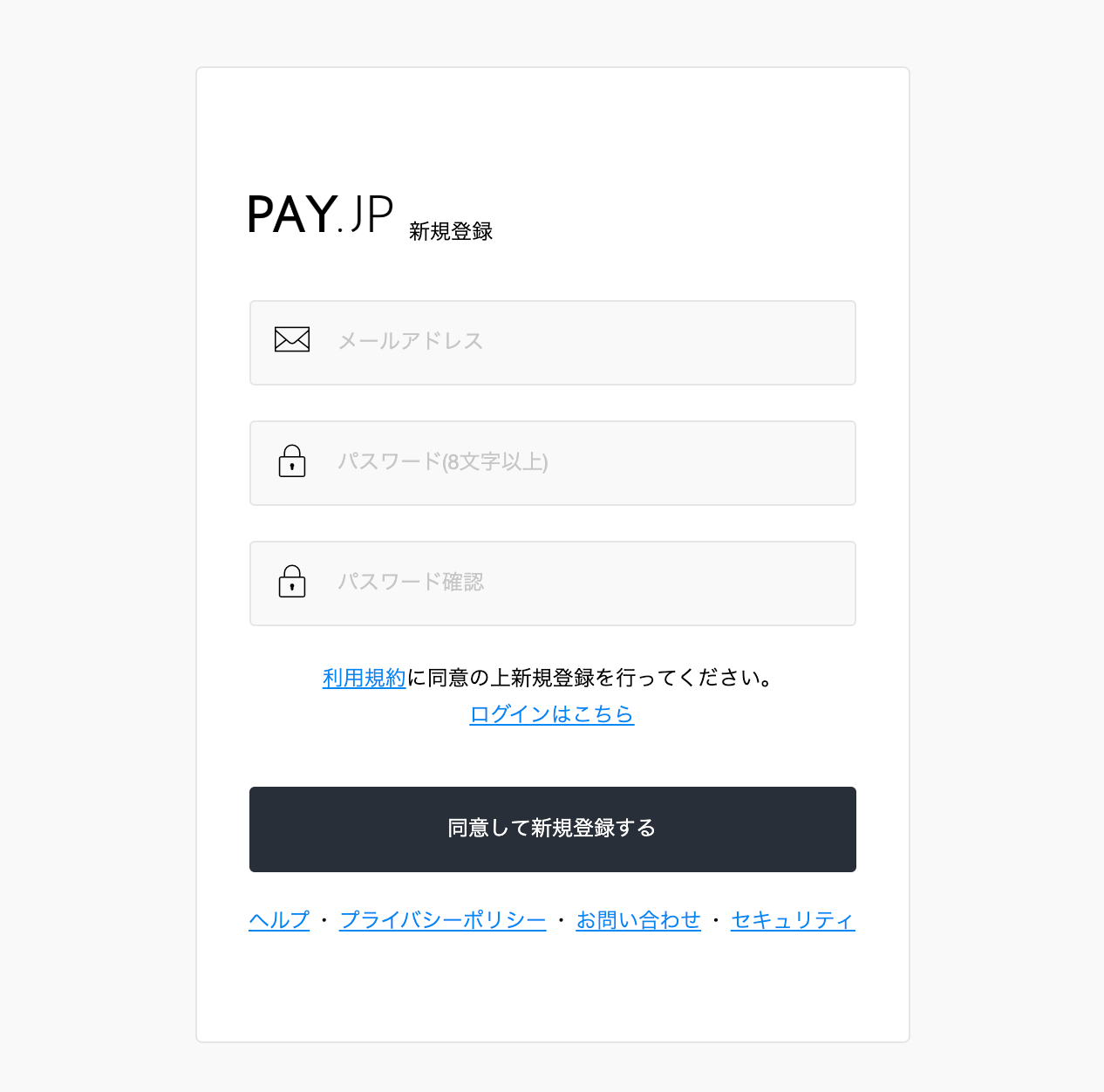Submit with 同意して新規登録する button
Image resolution: width=1104 pixels, height=1092 pixels.
click(553, 829)
